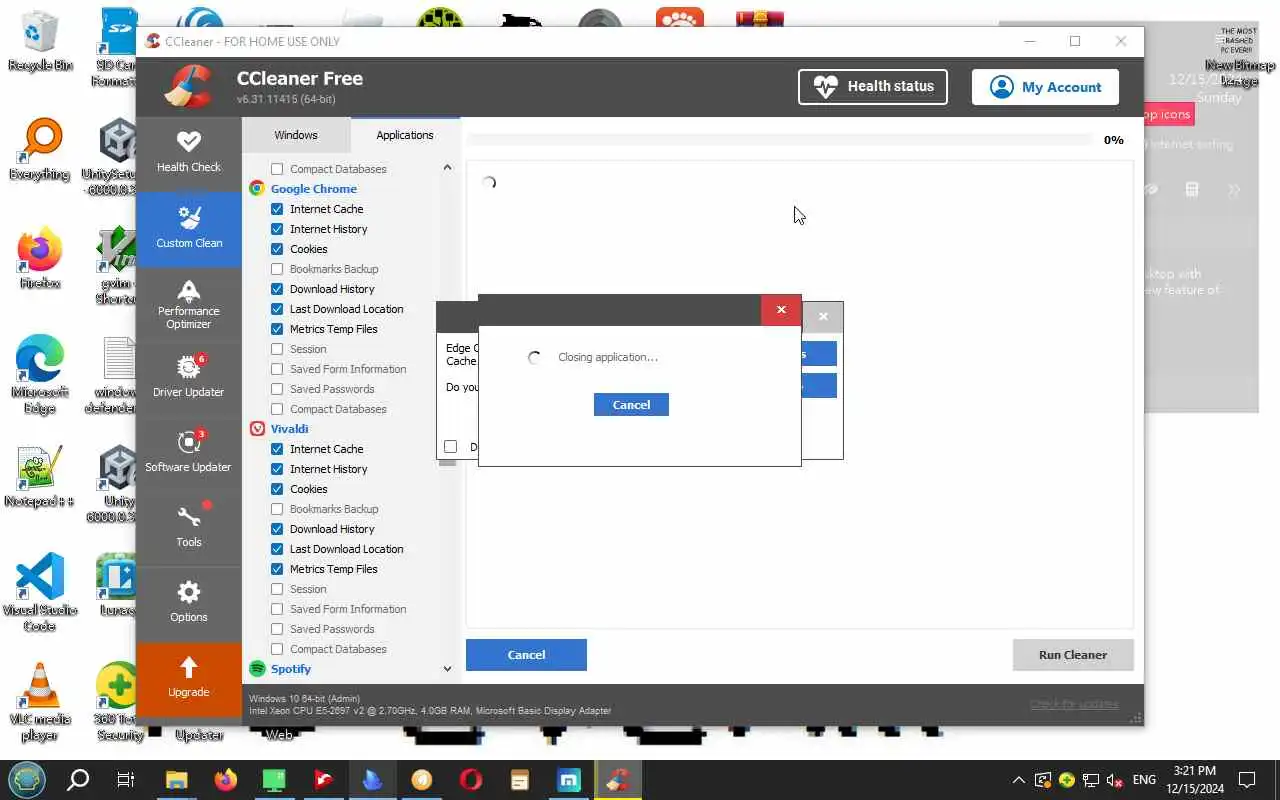Enable Saved Form Information under Vivaldi
This screenshot has width=1280, height=800.
pyautogui.click(x=277, y=609)
